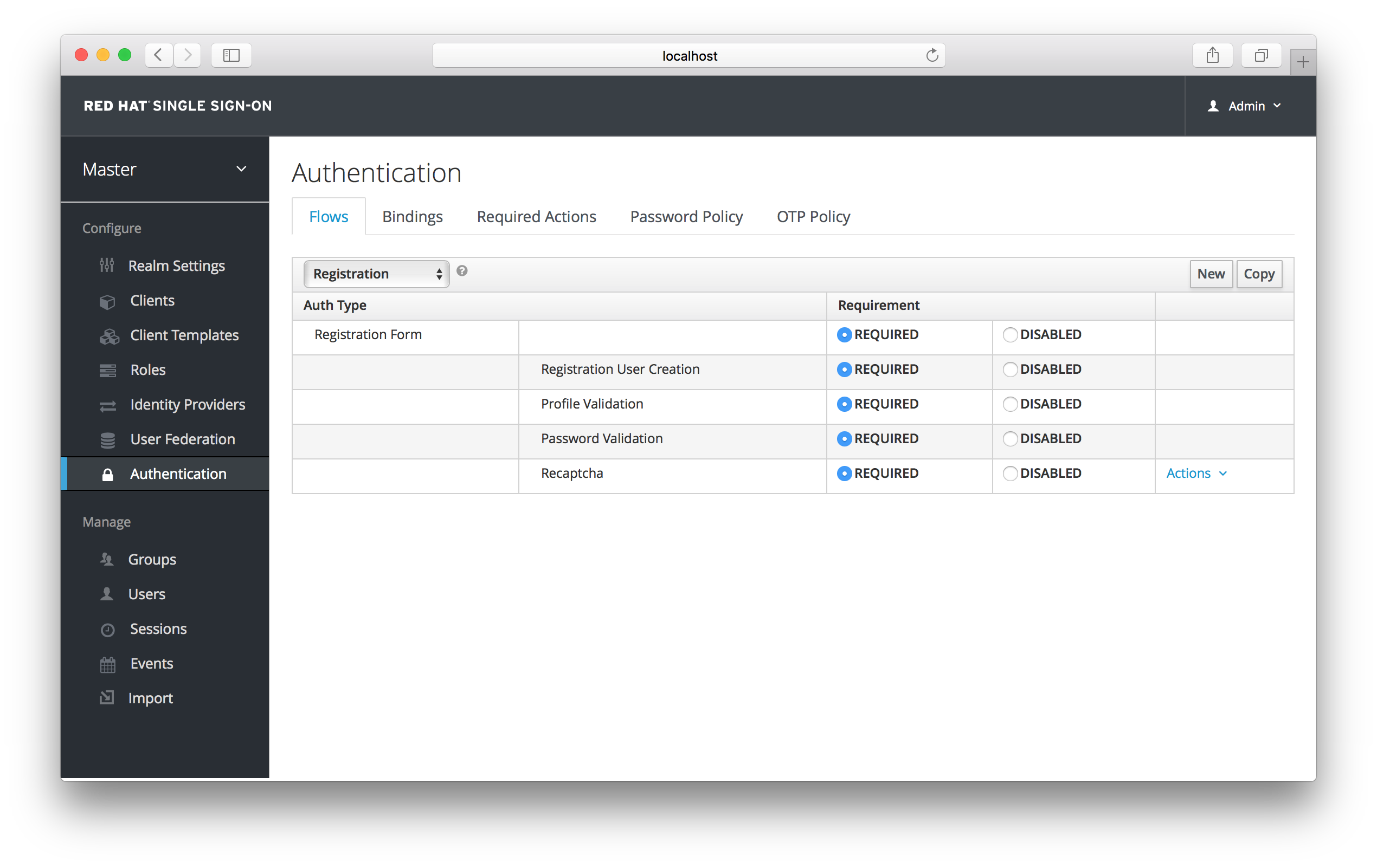Click the Users menu item
Screen dimensions: 1377x868
click(x=147, y=593)
